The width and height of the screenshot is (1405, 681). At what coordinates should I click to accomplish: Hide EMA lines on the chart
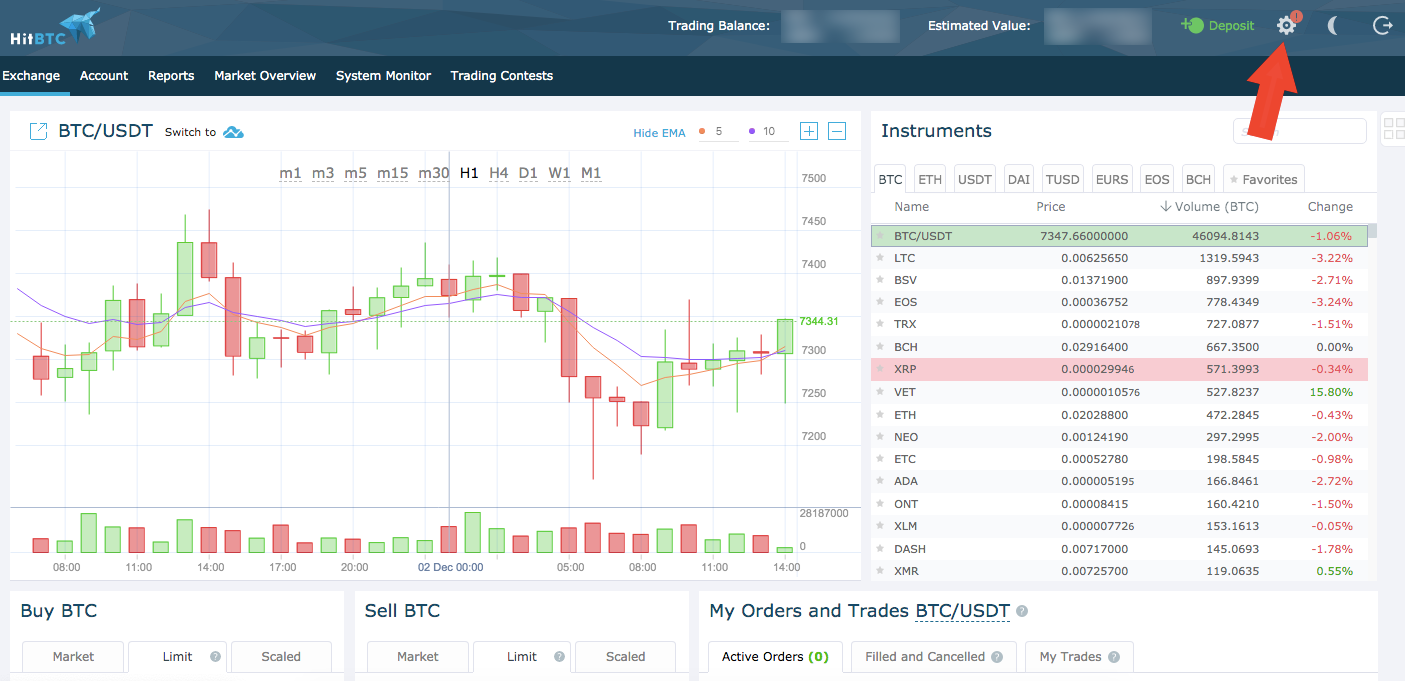point(659,132)
